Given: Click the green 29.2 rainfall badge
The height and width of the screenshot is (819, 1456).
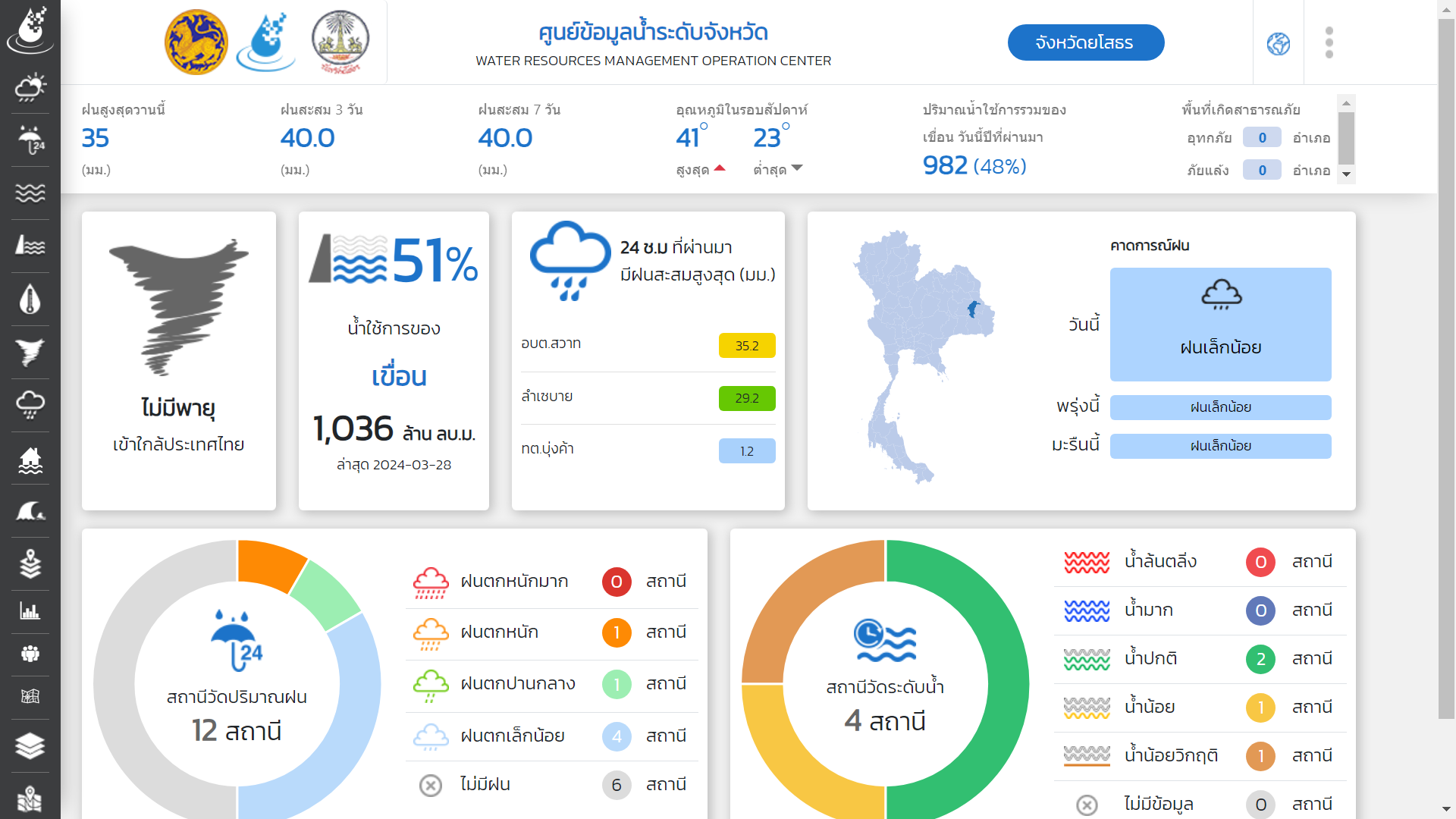Looking at the screenshot, I should [747, 398].
